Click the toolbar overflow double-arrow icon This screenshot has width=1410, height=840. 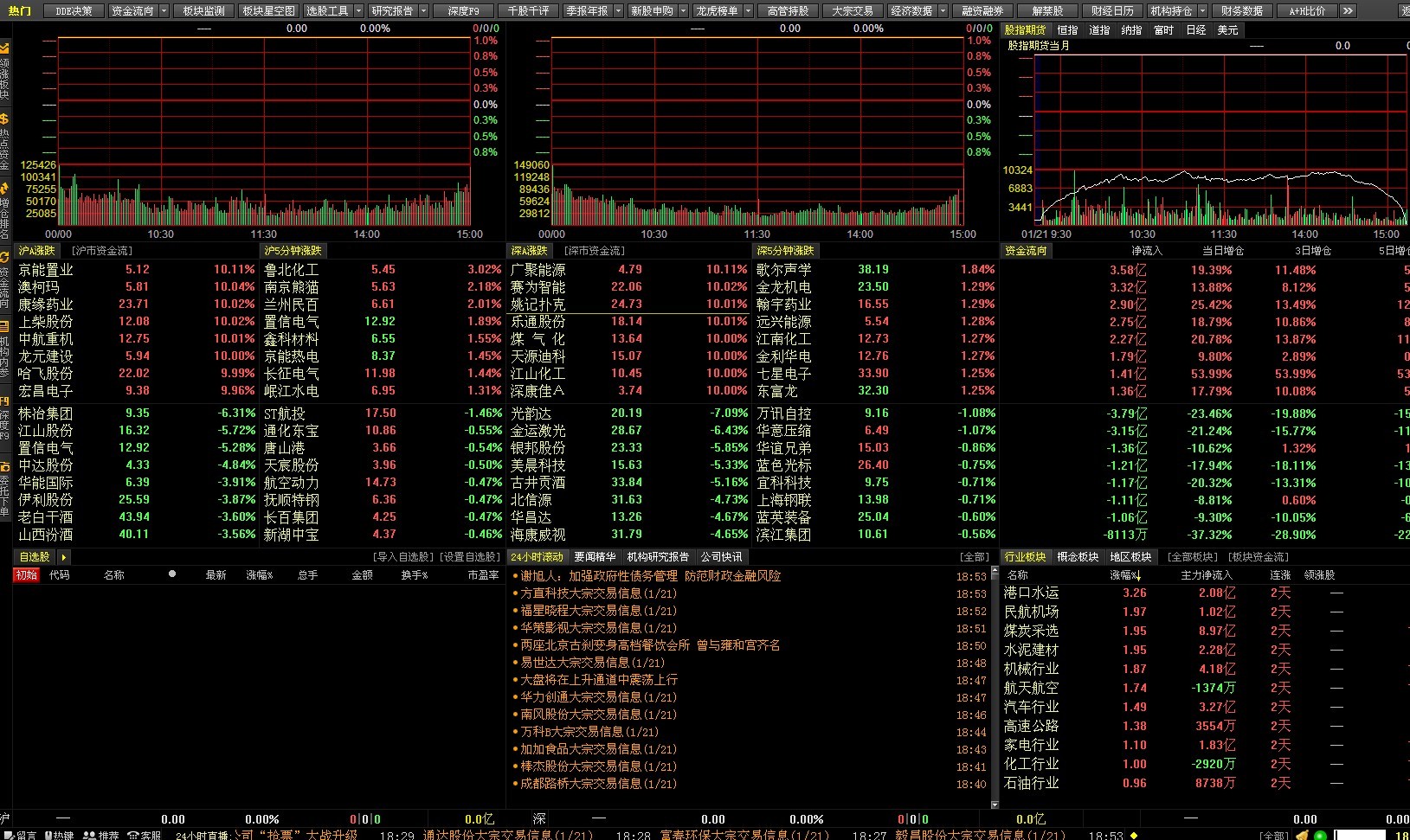pos(1348,10)
